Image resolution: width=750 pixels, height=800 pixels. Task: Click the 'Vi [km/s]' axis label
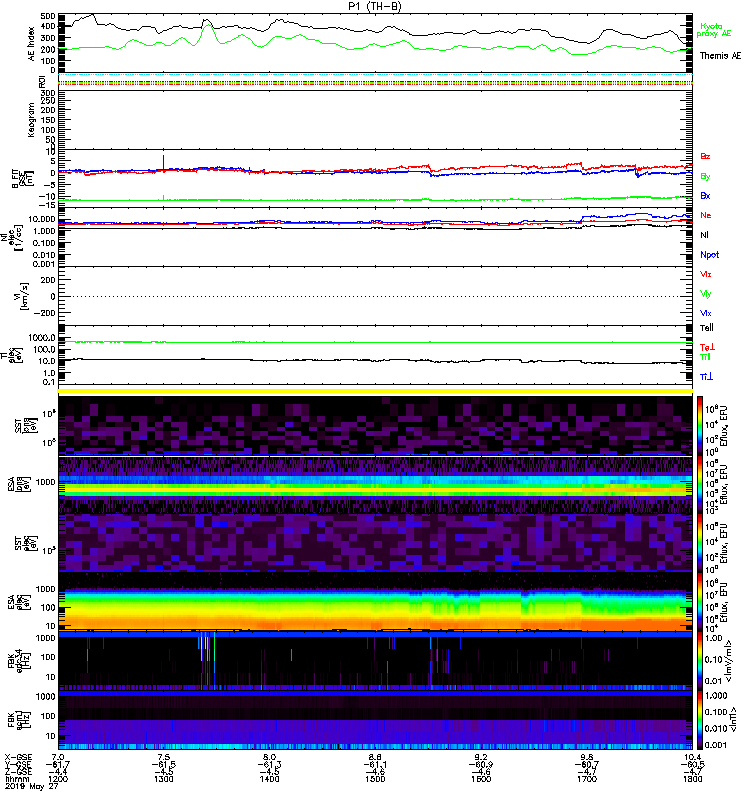click(19, 296)
